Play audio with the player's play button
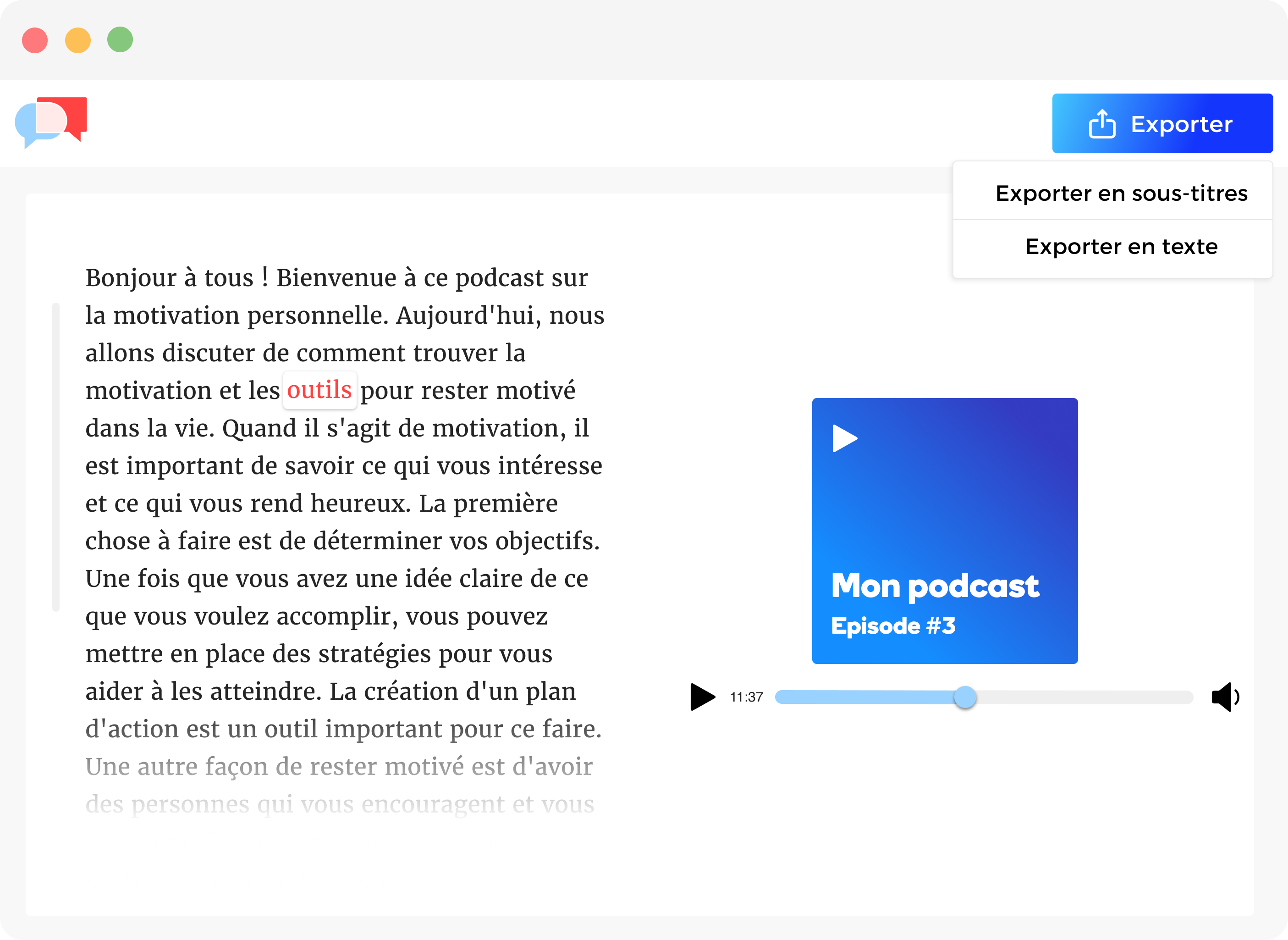This screenshot has height=940, width=1288. (702, 697)
